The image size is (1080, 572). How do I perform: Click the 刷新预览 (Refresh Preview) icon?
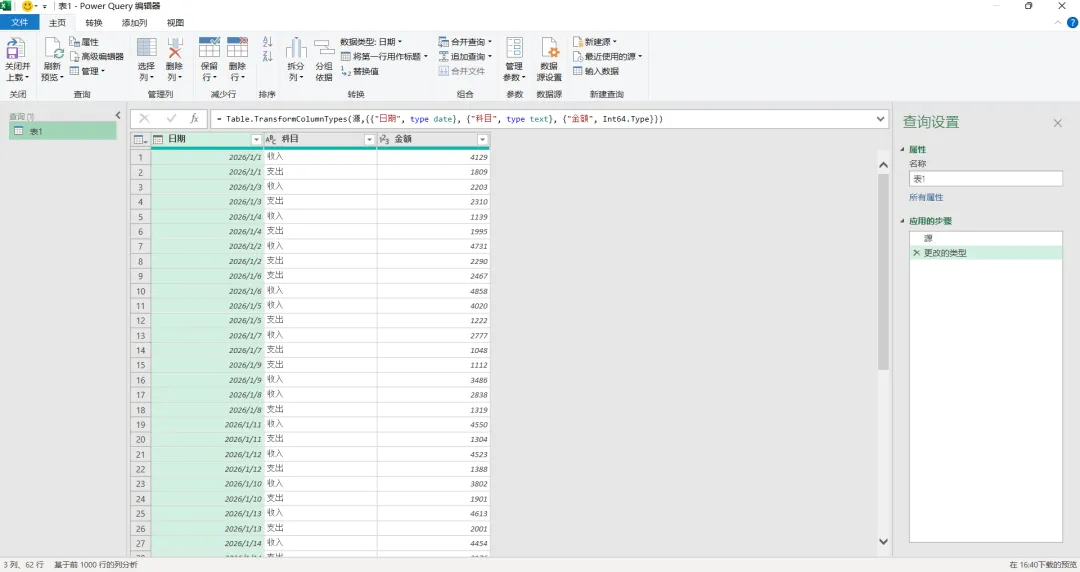(53, 49)
